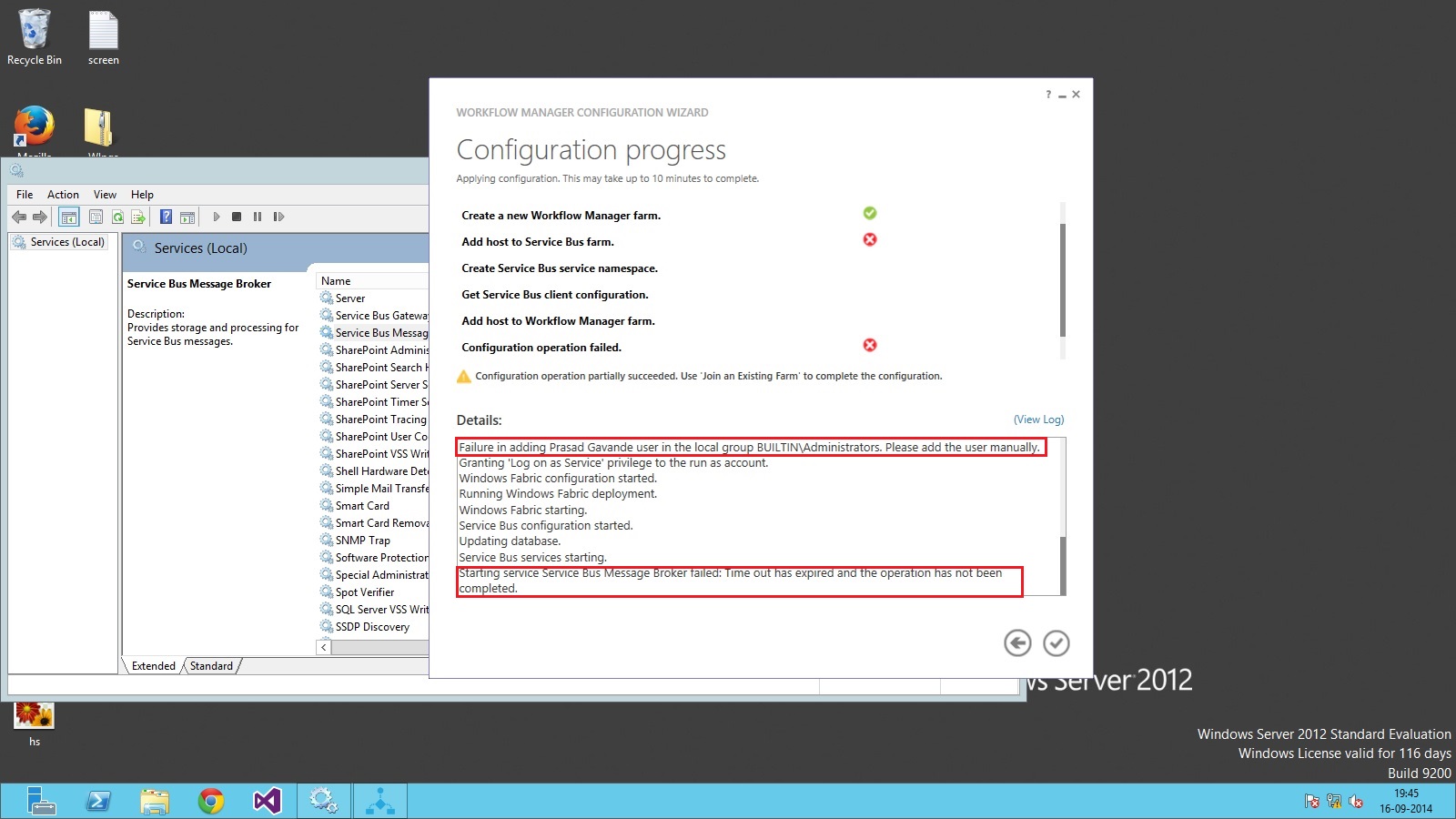Click the Pause Service icon
The image size is (1456, 819).
click(x=258, y=217)
